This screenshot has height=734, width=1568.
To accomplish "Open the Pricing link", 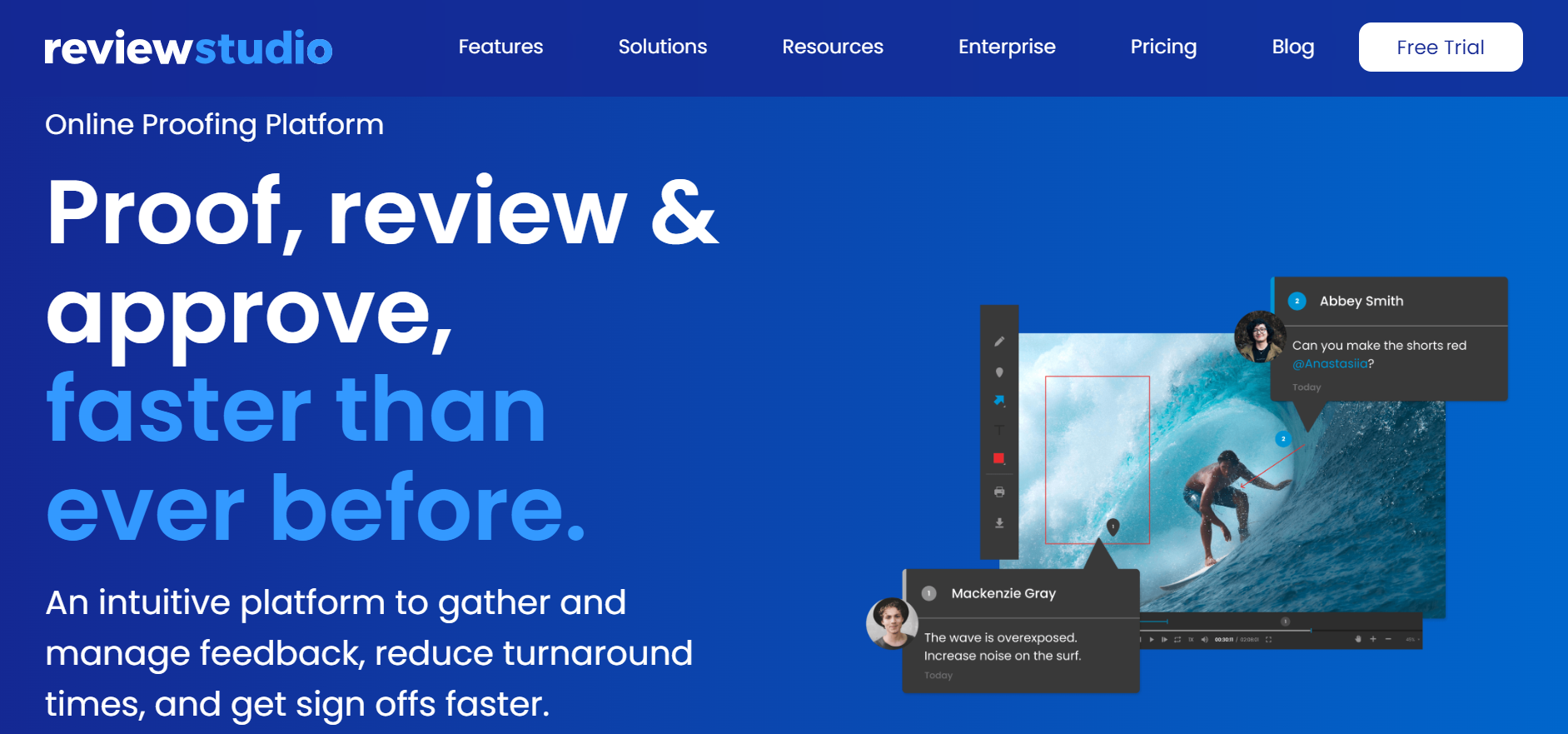I will [x=1162, y=47].
